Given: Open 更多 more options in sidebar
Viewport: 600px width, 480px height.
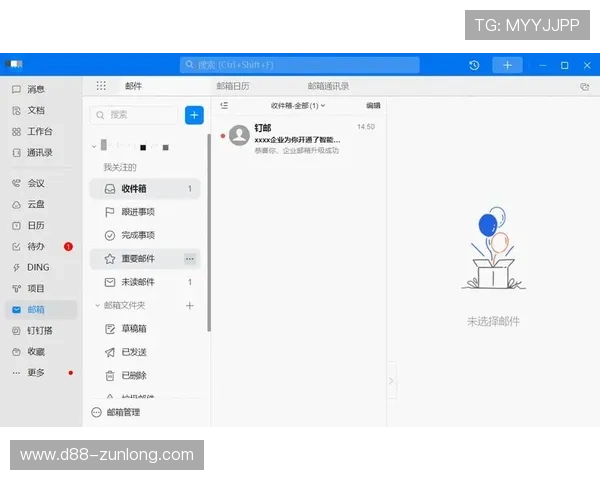Looking at the screenshot, I should point(35,372).
